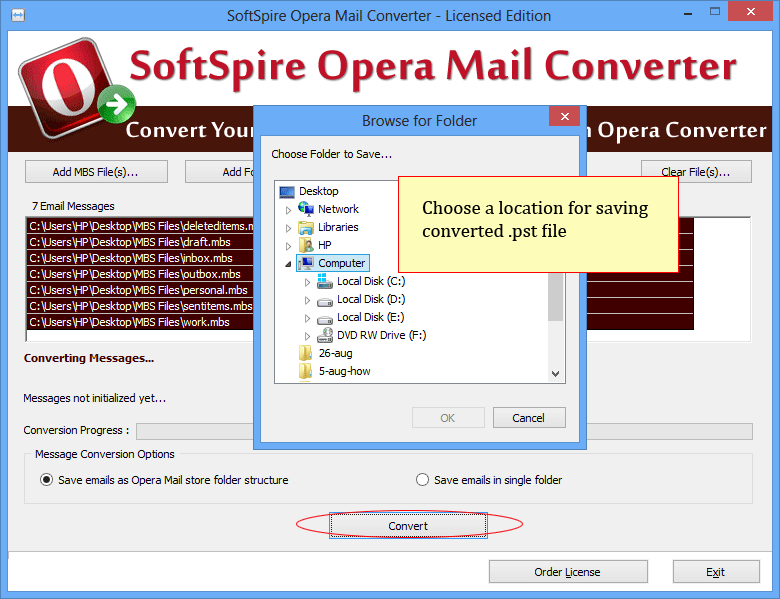Click the Local Disk (C:) drive icon

pyautogui.click(x=325, y=282)
